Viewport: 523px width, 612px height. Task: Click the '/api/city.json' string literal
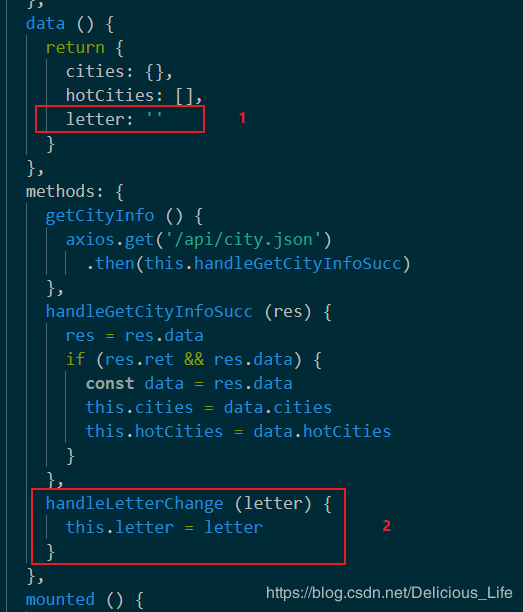pyautogui.click(x=243, y=240)
